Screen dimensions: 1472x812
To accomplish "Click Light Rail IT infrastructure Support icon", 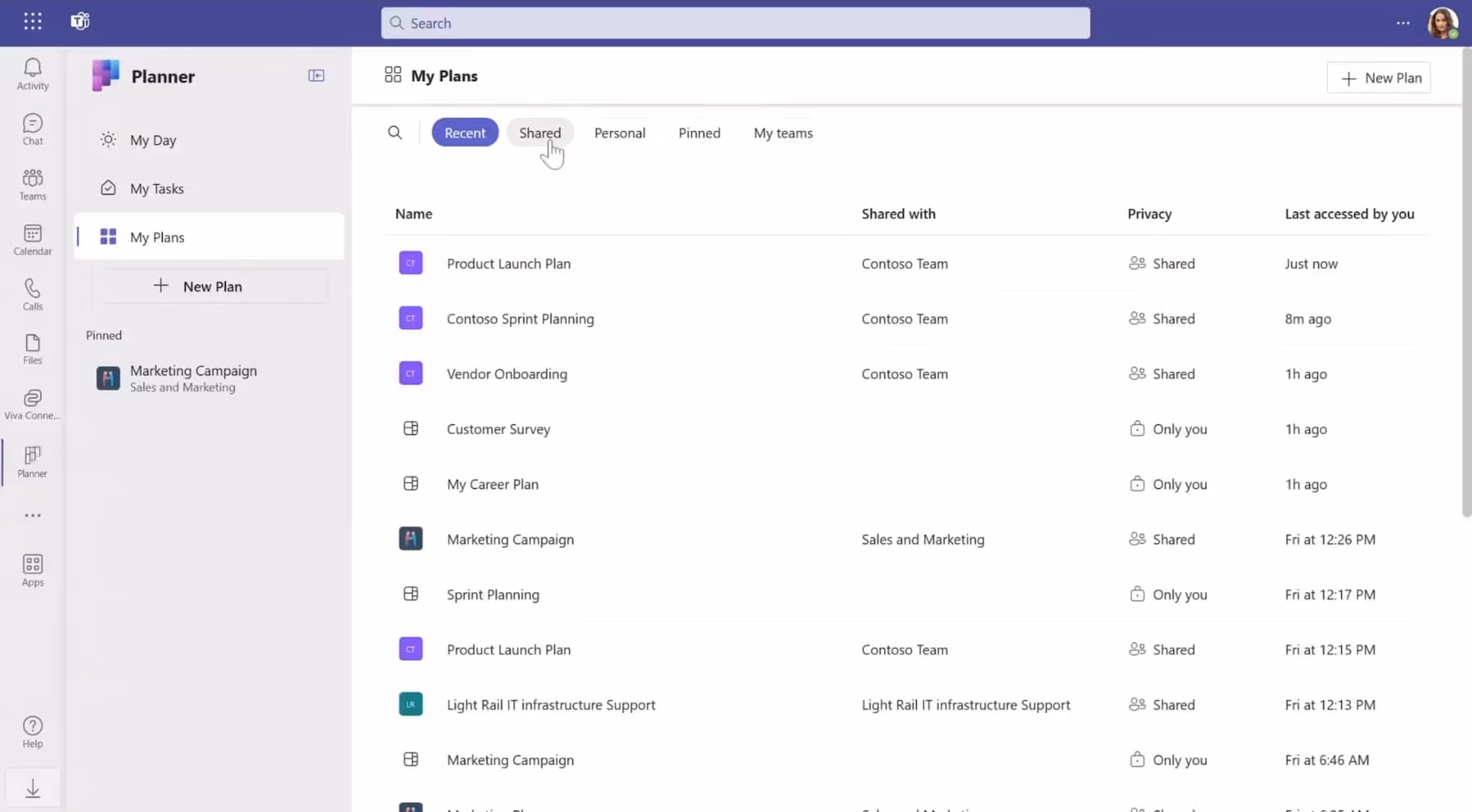I will [411, 704].
